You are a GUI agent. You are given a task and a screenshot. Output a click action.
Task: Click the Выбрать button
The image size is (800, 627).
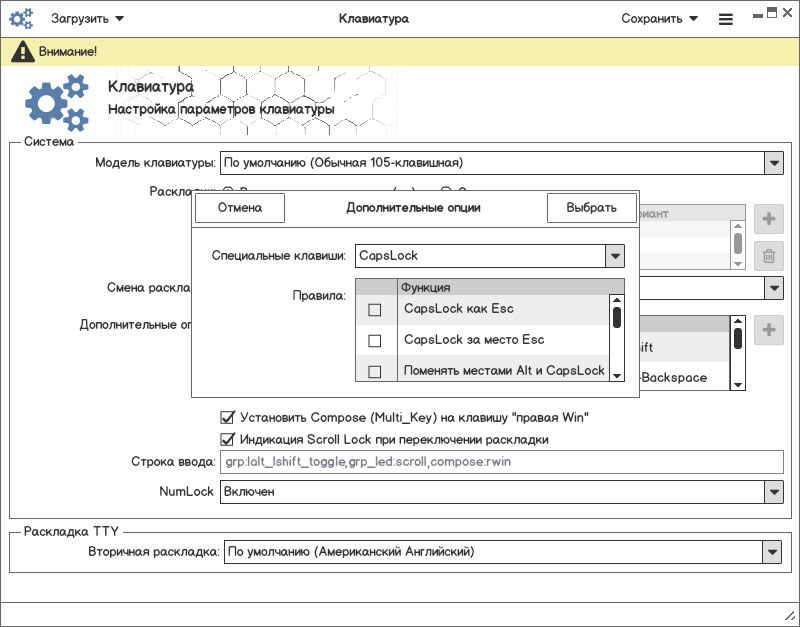tap(591, 208)
